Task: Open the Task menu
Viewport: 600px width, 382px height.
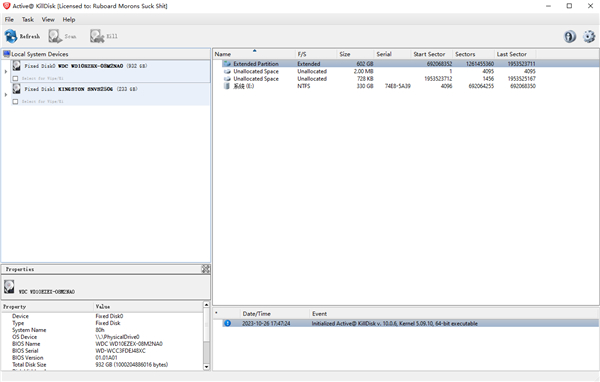Action: [x=28, y=20]
